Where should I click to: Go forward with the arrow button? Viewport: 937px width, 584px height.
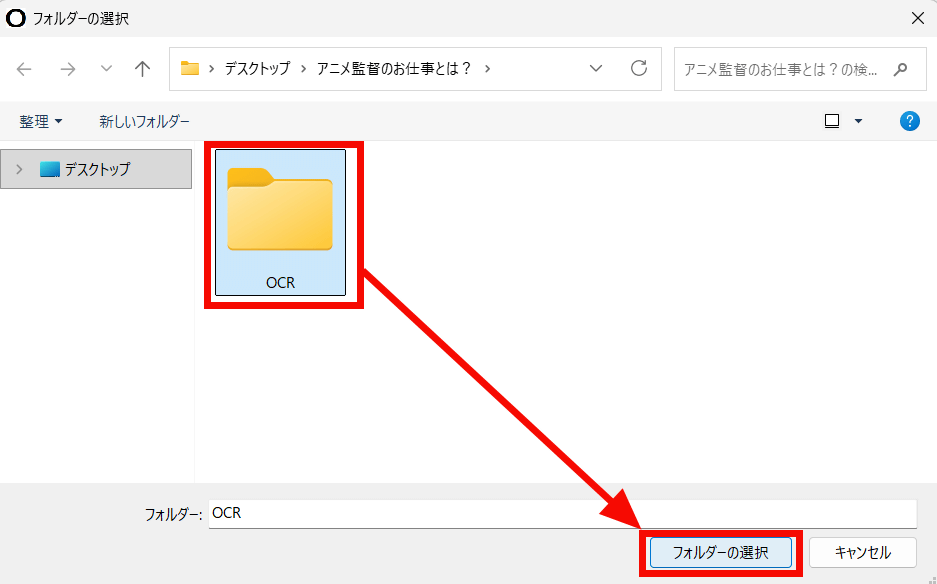[68, 69]
